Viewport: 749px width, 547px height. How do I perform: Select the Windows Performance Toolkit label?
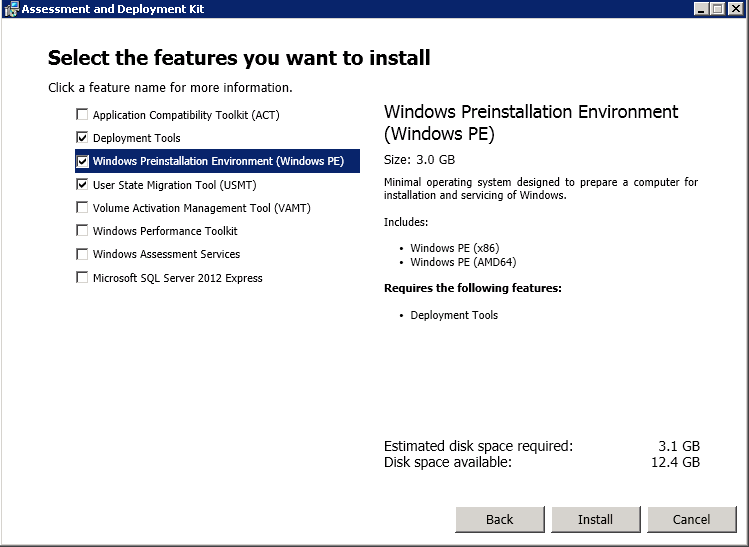tap(165, 231)
